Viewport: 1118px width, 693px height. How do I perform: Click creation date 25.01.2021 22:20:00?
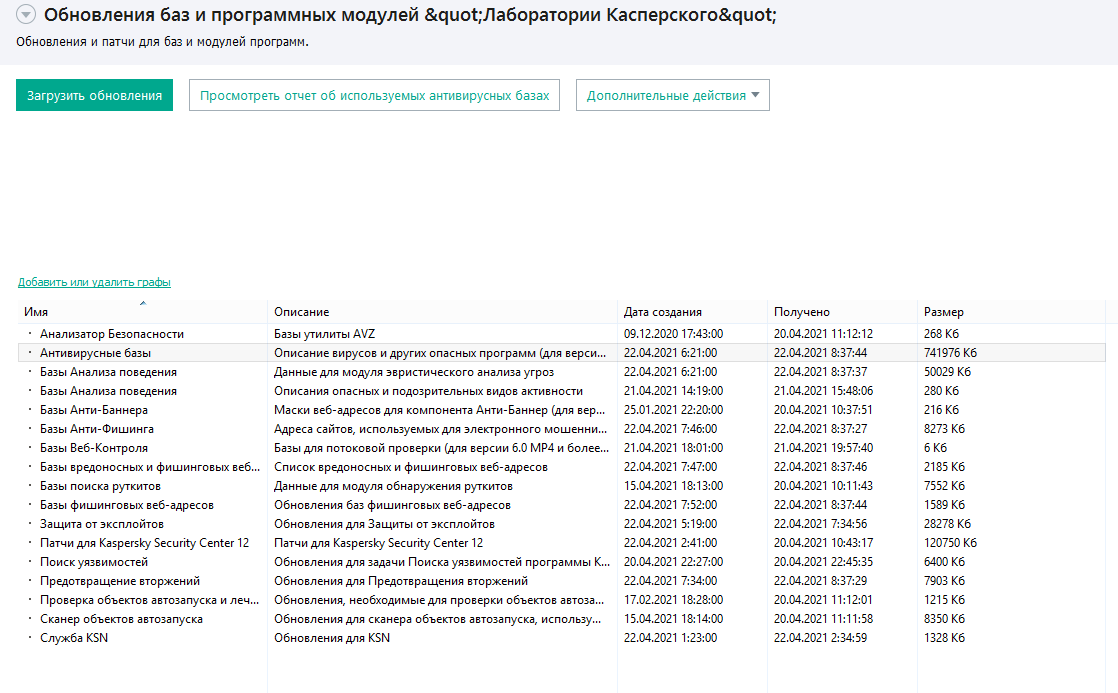point(673,410)
